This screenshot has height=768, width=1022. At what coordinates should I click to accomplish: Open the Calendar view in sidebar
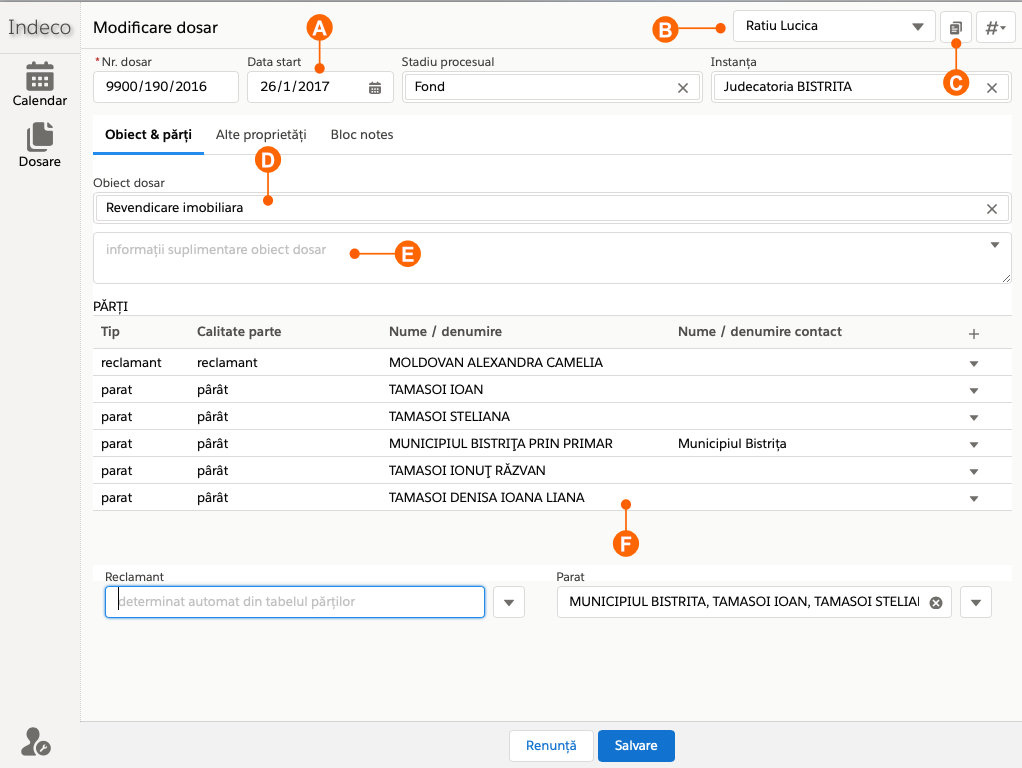[40, 84]
